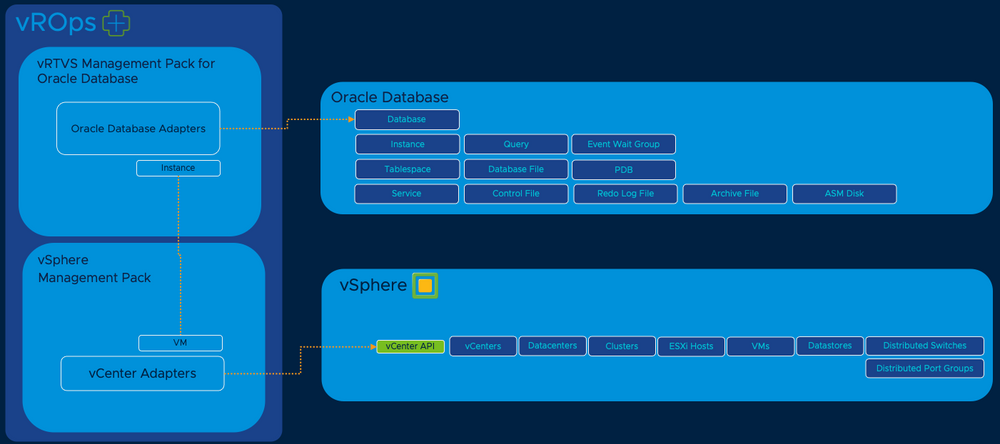Viewport: 1000px width, 444px height.
Task: Select the VMs box in vSphere
Action: coord(761,346)
